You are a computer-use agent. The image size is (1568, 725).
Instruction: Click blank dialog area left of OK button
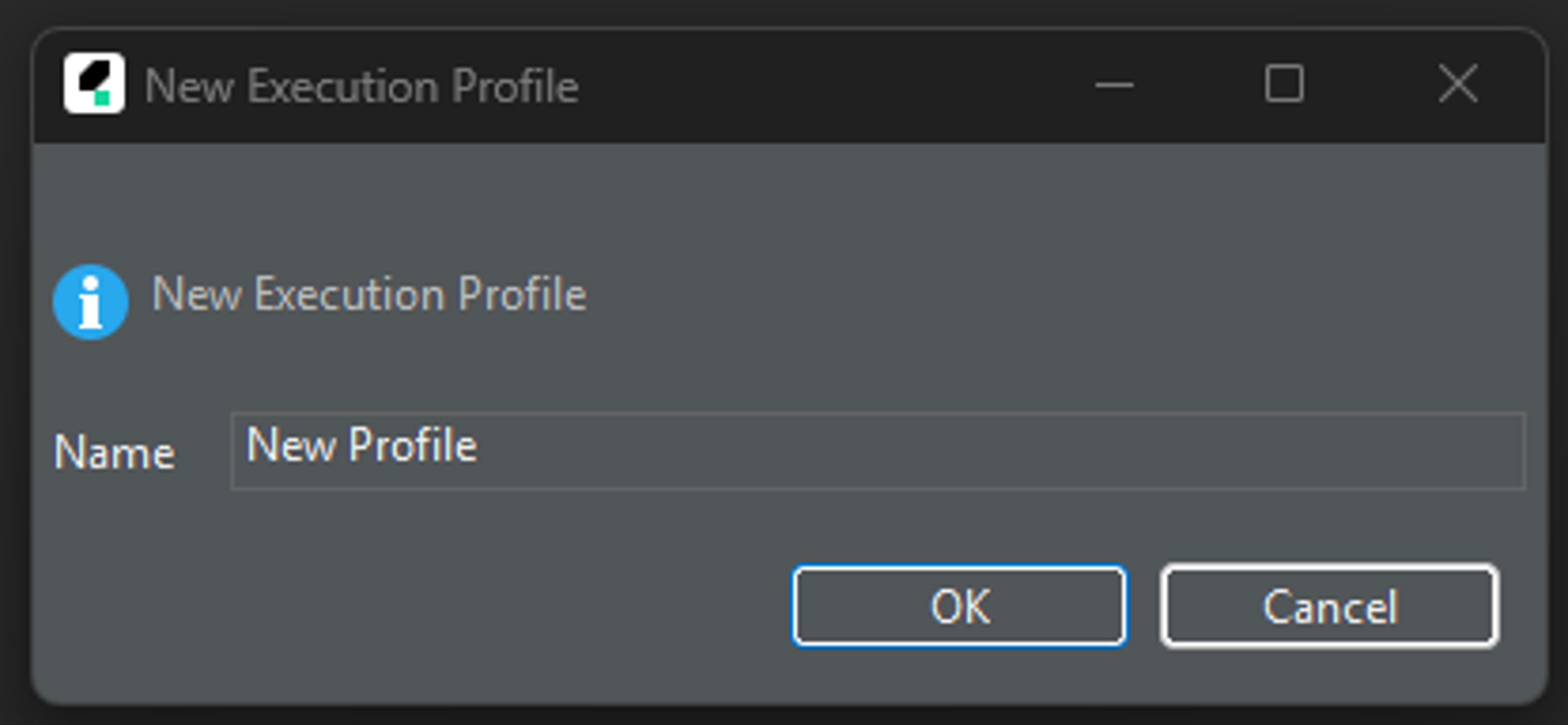click(x=426, y=607)
